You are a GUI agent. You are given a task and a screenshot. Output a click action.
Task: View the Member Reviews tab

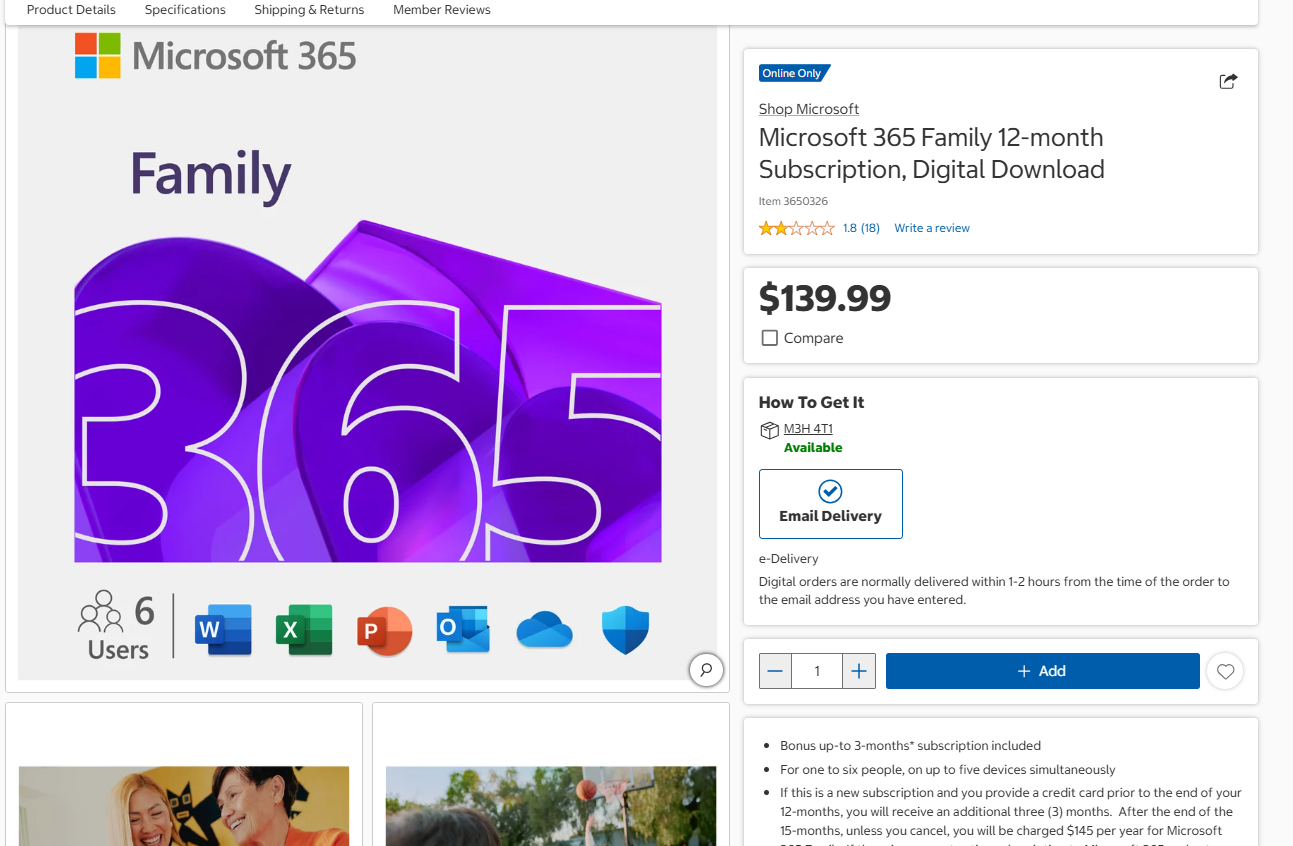pyautogui.click(x=442, y=10)
